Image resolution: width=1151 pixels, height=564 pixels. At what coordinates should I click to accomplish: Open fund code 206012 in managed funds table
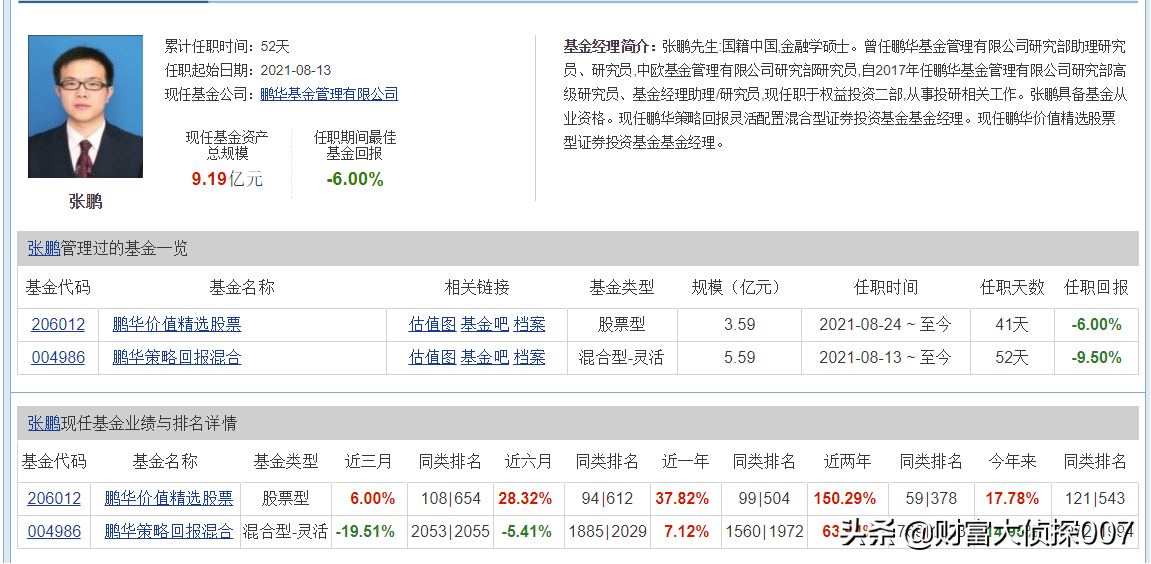58,325
